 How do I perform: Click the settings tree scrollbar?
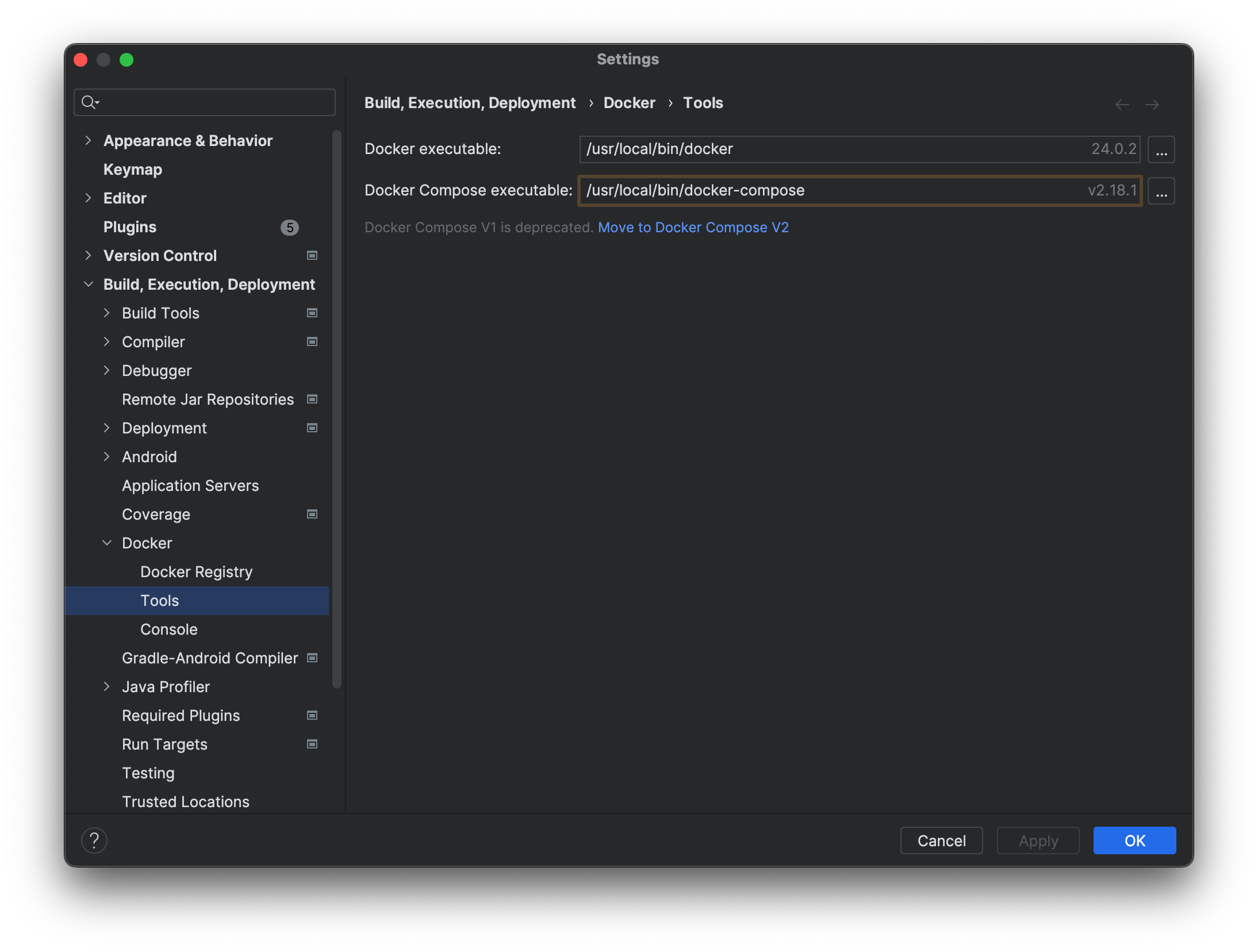tap(337, 409)
